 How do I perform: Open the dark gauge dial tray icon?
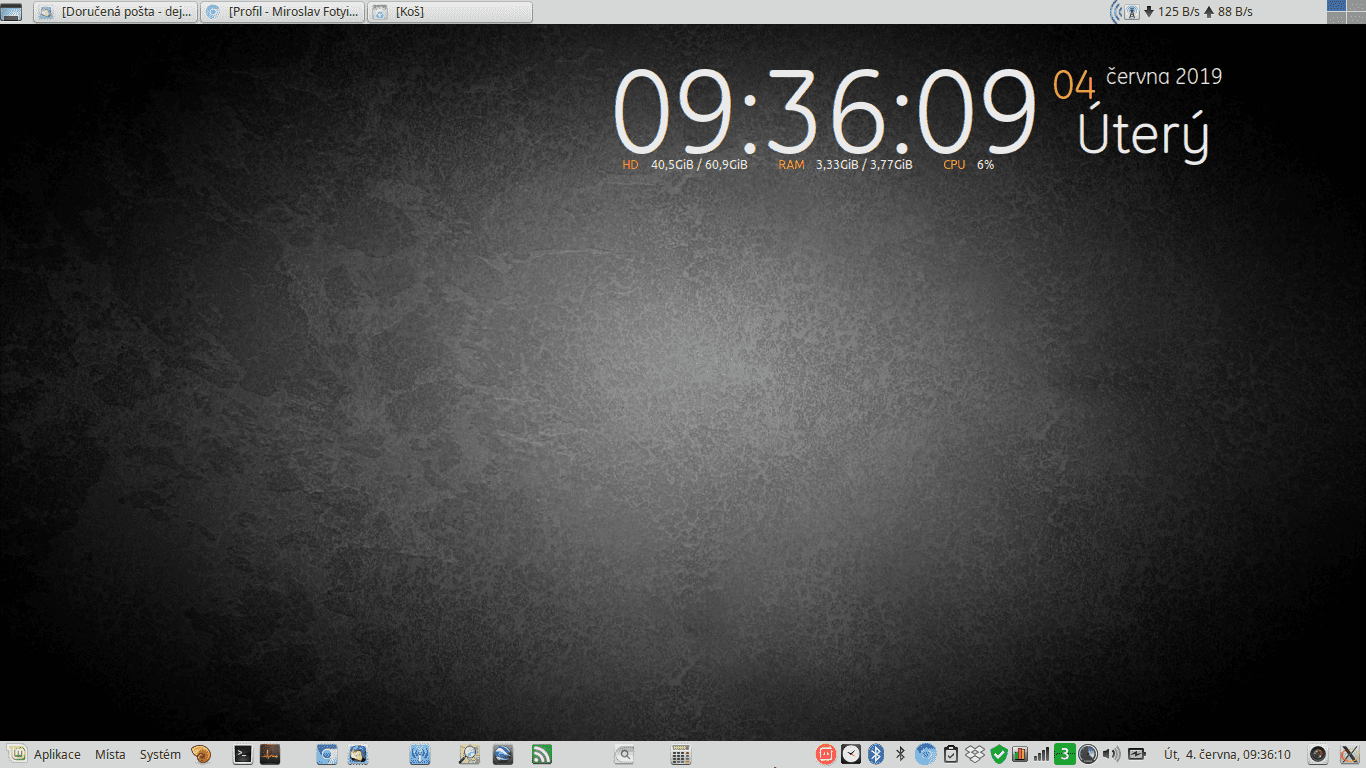coord(1088,754)
